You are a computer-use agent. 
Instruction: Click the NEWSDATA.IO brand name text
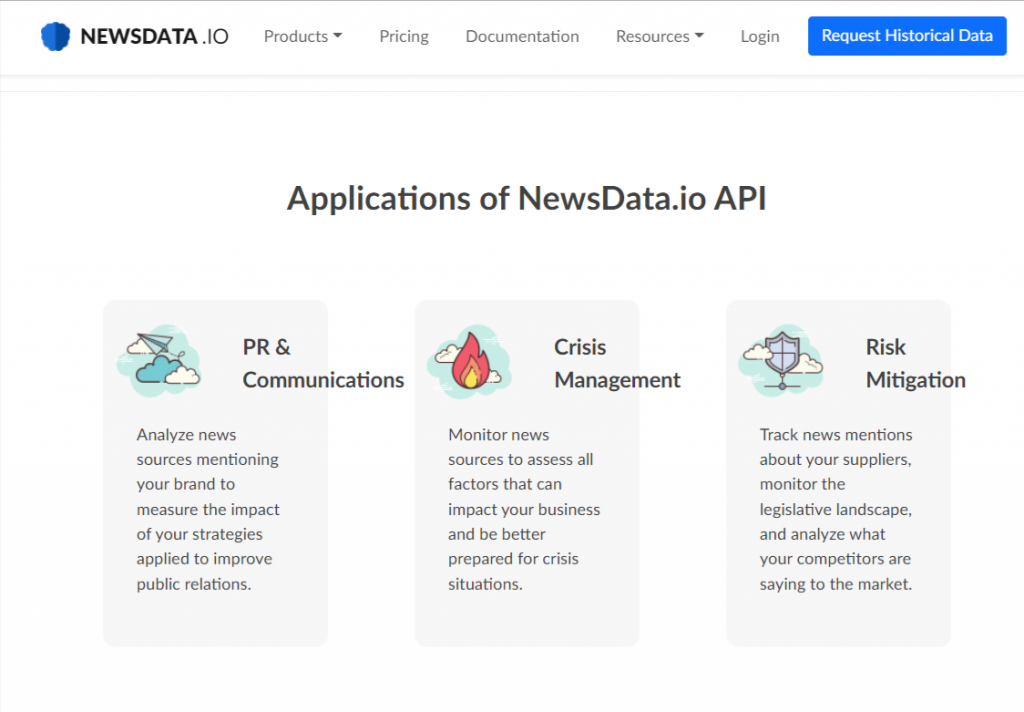pos(154,37)
